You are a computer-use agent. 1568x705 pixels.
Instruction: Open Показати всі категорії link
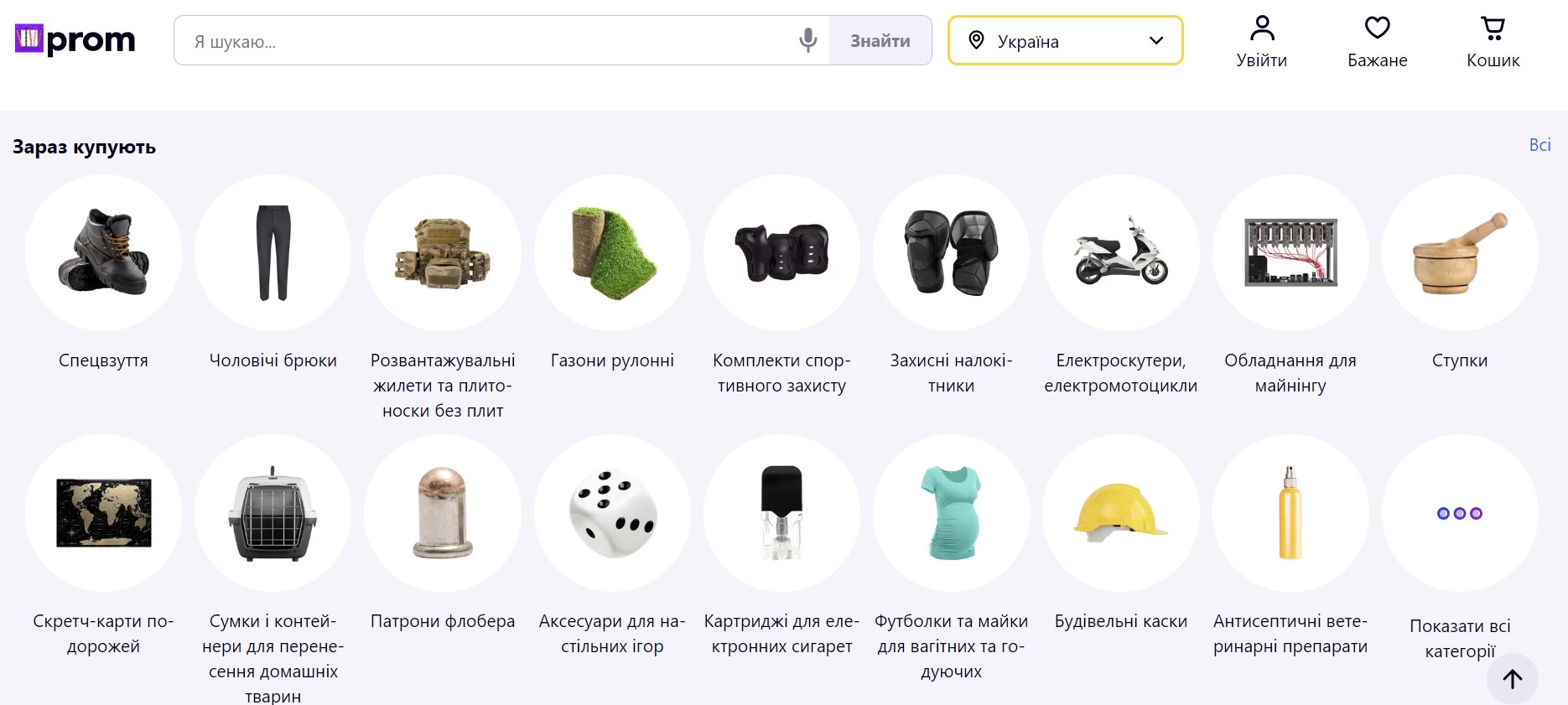coord(1460,639)
